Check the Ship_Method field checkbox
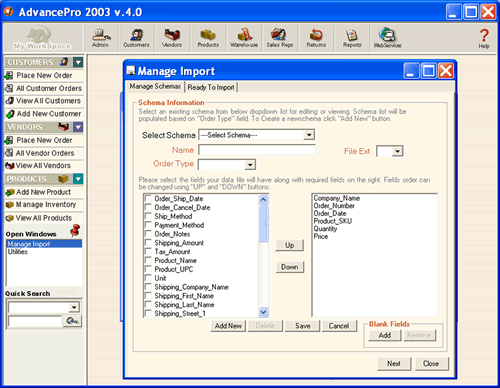The width and height of the screenshot is (500, 388). pos(148,216)
